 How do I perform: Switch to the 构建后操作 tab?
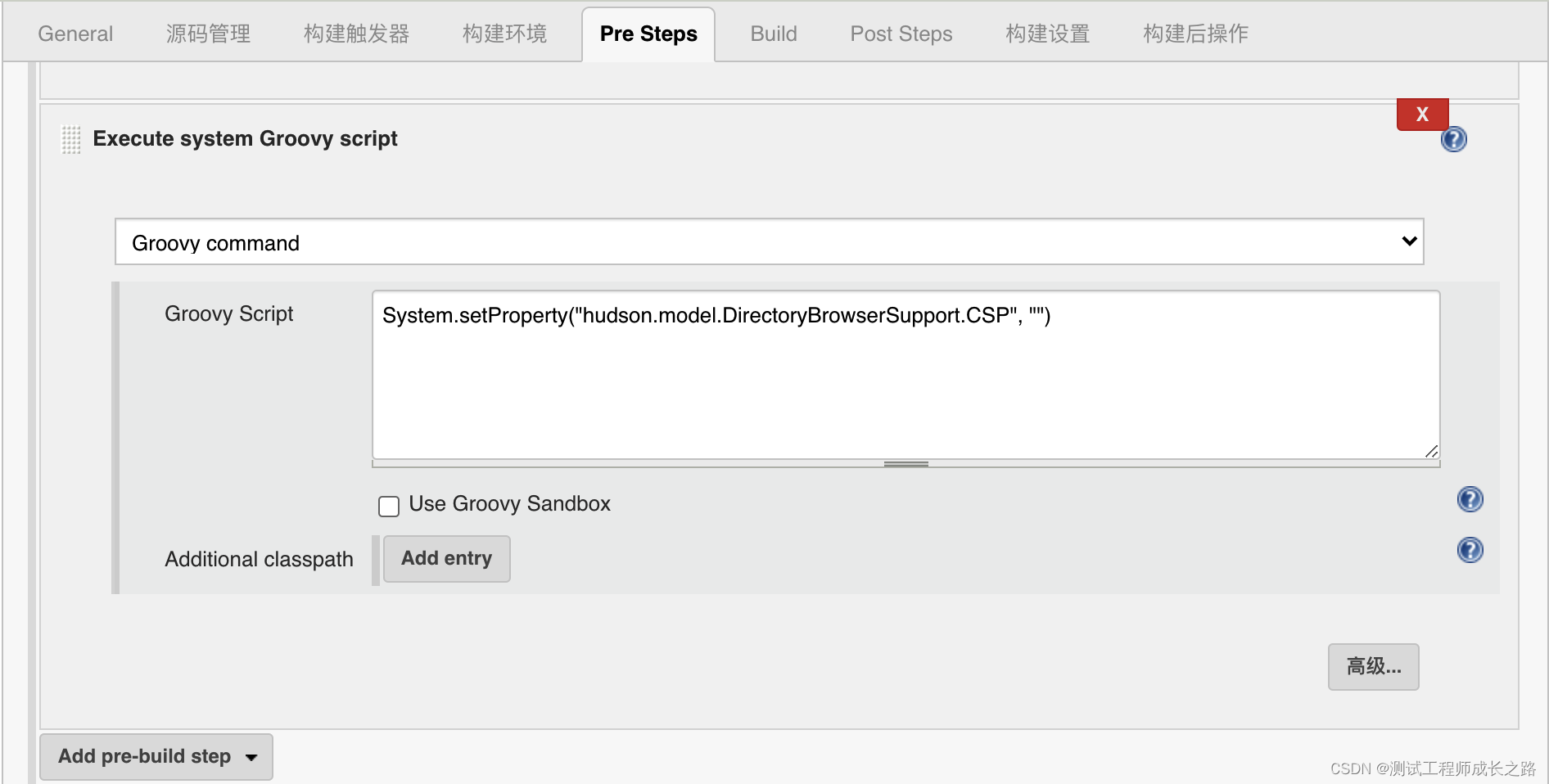[x=1195, y=34]
